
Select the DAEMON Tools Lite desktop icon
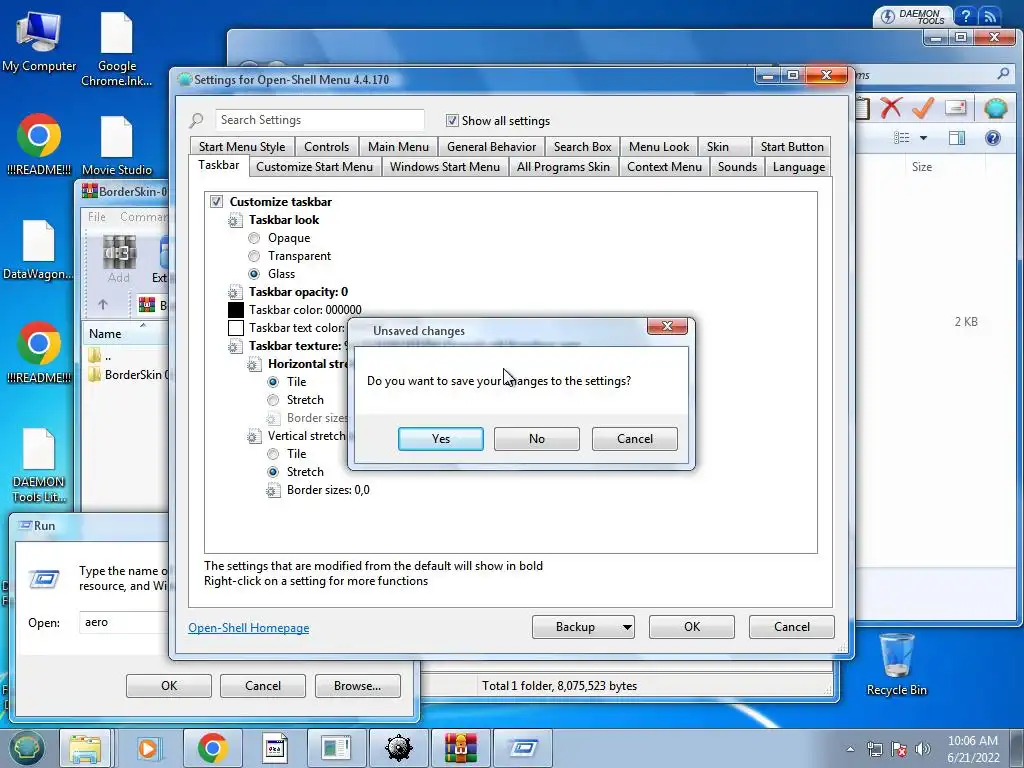coord(39,466)
